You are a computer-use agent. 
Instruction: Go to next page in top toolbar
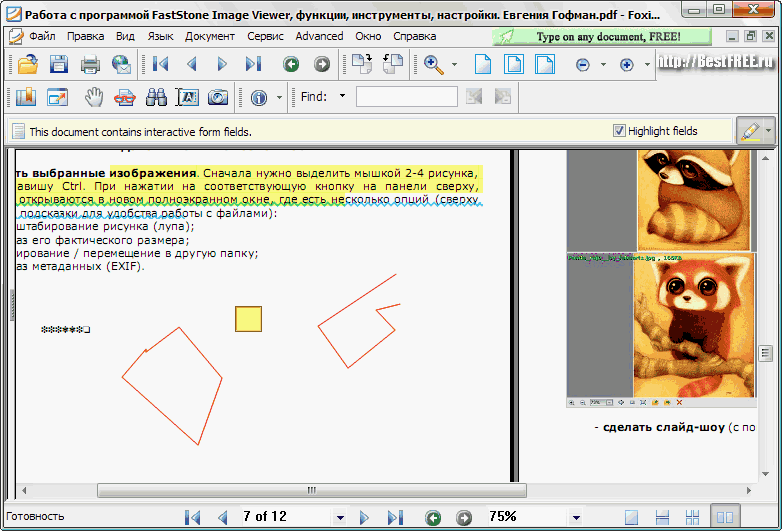click(222, 64)
